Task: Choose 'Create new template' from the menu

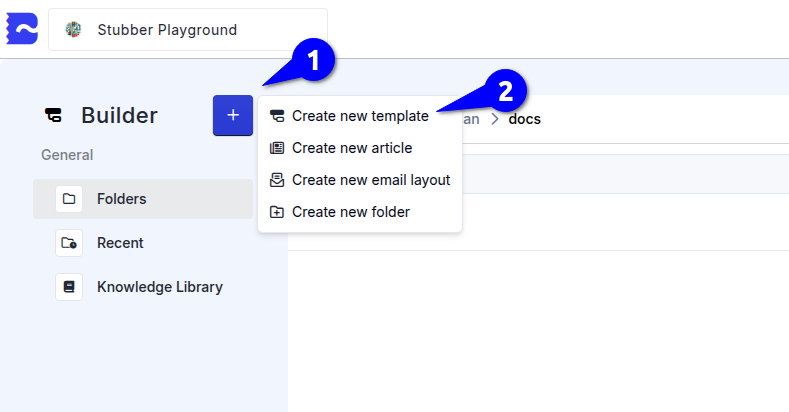Action: (x=360, y=116)
